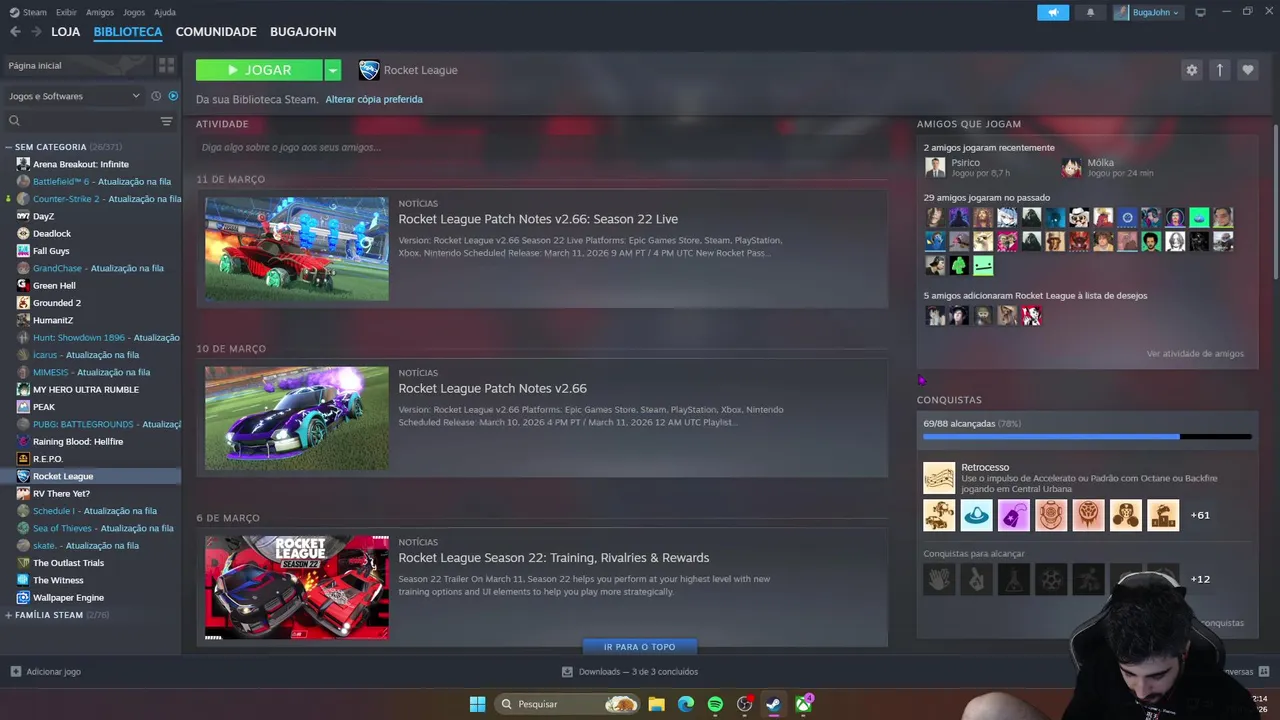Click the Add game plus icon

click(15, 672)
